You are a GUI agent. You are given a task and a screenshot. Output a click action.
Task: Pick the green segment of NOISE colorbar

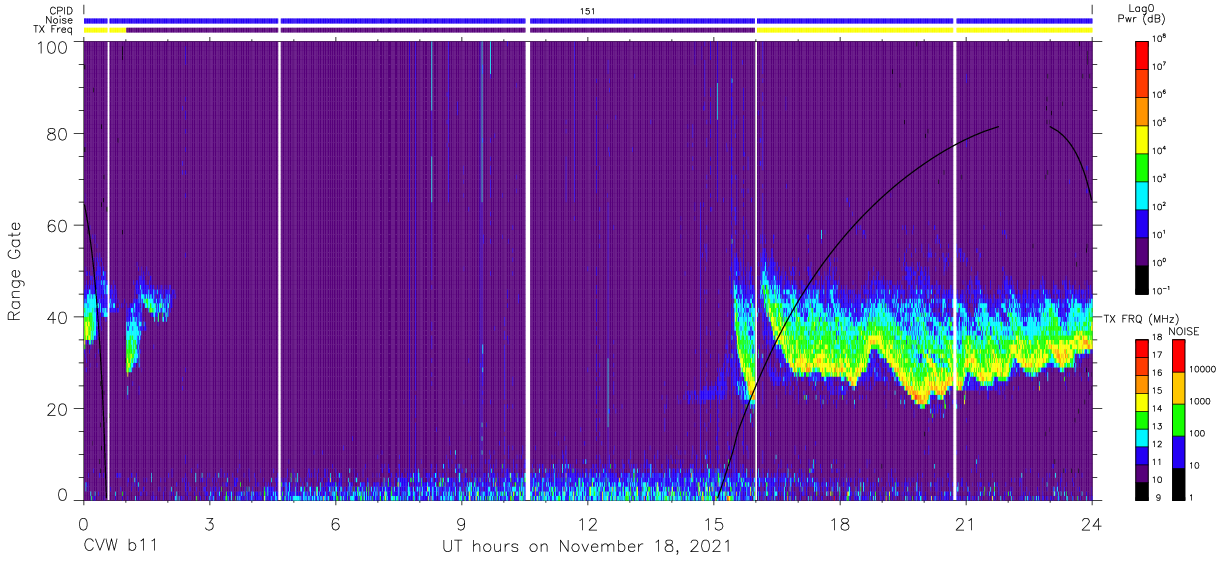coord(1179,420)
